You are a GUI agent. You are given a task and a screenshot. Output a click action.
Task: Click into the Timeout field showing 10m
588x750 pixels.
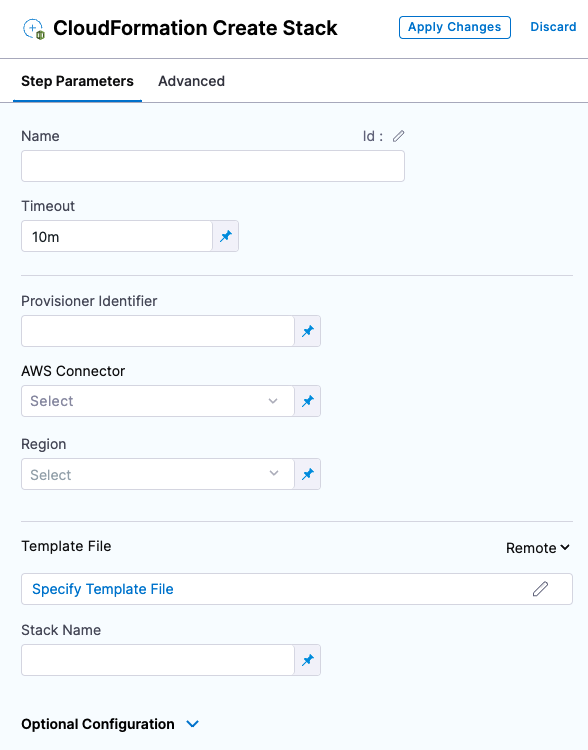(x=117, y=236)
